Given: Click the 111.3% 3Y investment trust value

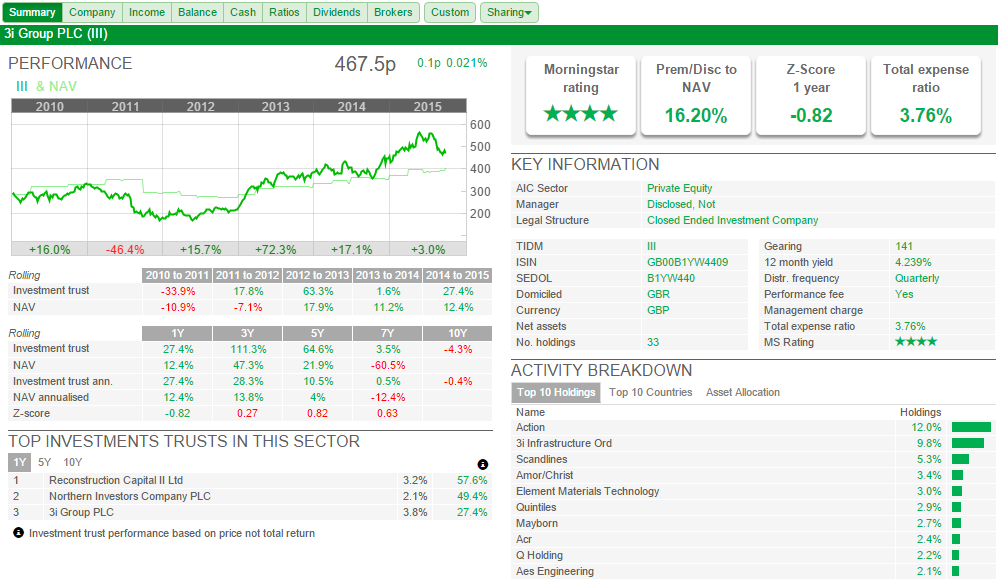Looking at the screenshot, I should point(248,349).
